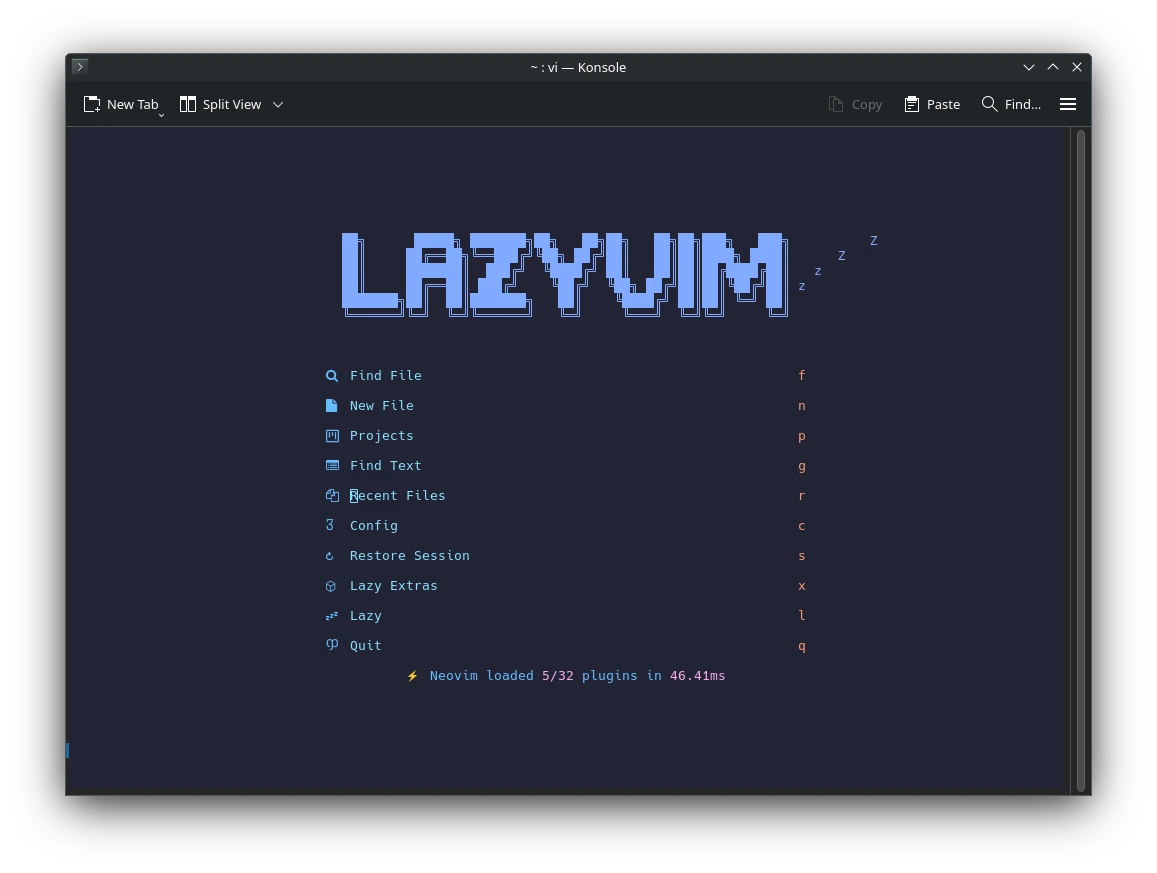Image resolution: width=1157 pixels, height=873 pixels.
Task: Click the Find magnifier icon in the toolbar
Action: (x=990, y=104)
